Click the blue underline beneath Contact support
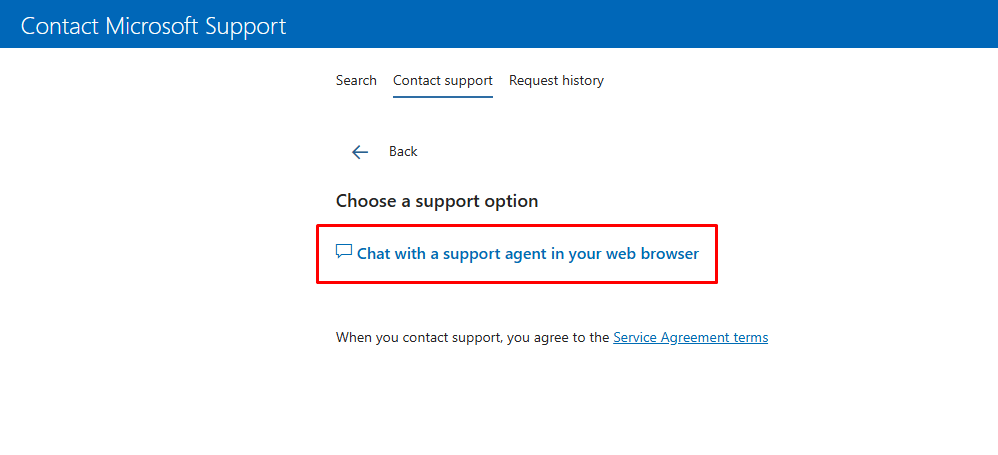The image size is (998, 455). [x=443, y=97]
